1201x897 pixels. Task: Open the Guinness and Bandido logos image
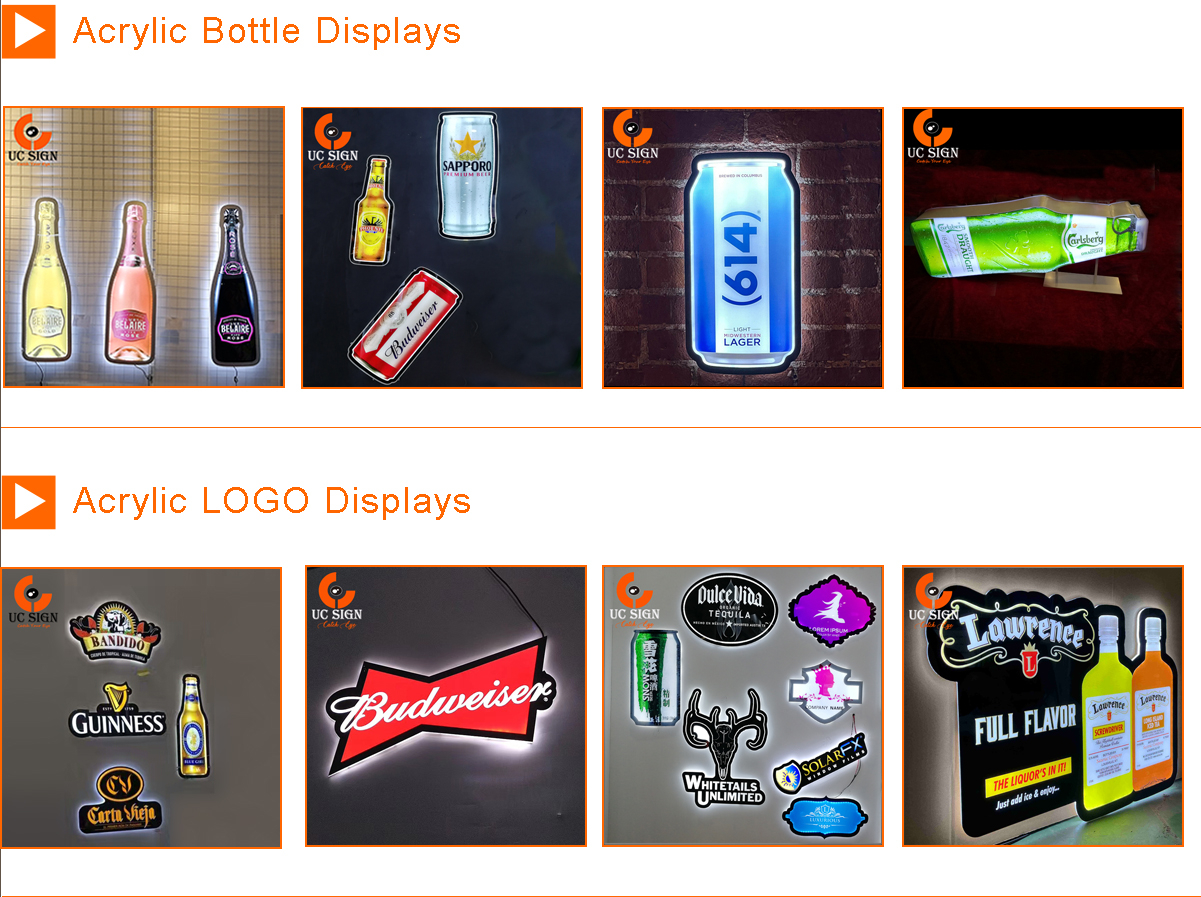(141, 707)
